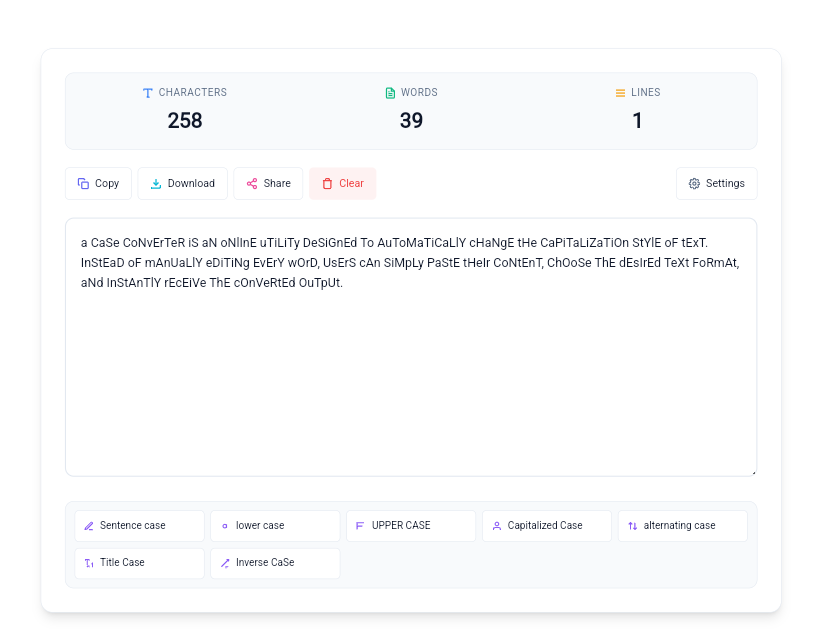This screenshot has width=832, height=630.
Task: Convert text to UPPER CASE
Action: coord(411,526)
